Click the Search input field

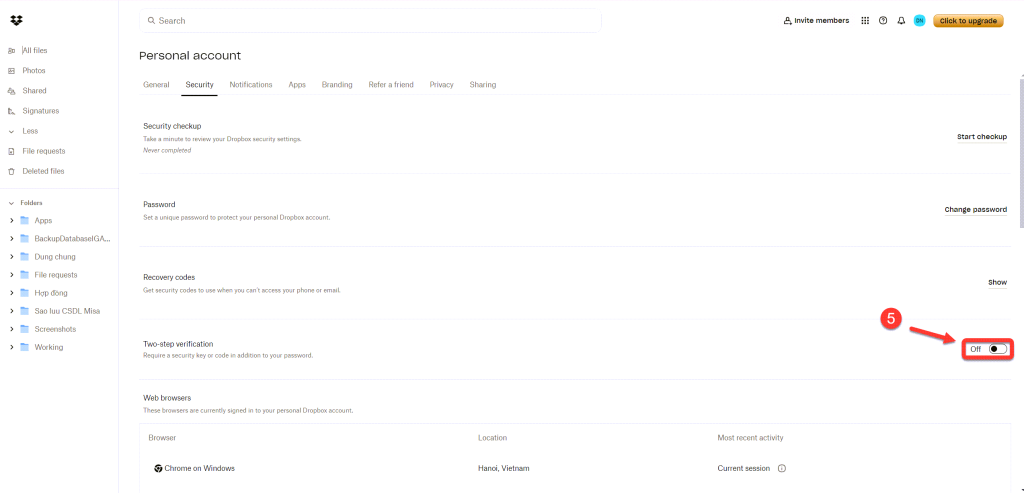[370, 21]
